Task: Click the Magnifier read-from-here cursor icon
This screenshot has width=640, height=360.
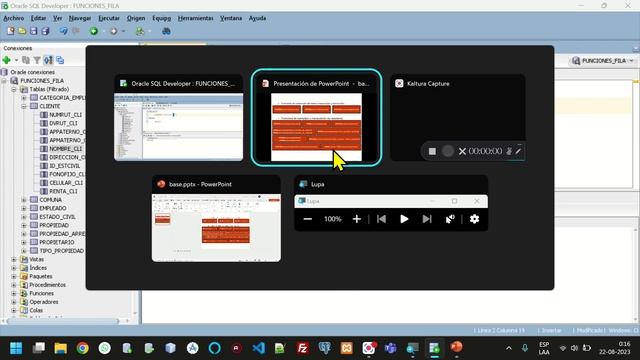Action: click(450, 219)
